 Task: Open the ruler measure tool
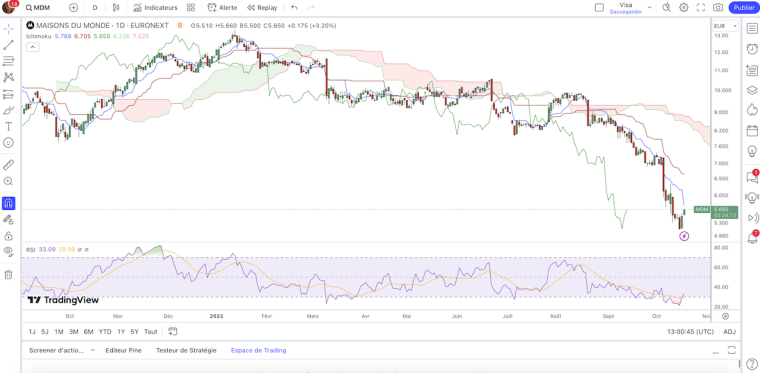8,165
